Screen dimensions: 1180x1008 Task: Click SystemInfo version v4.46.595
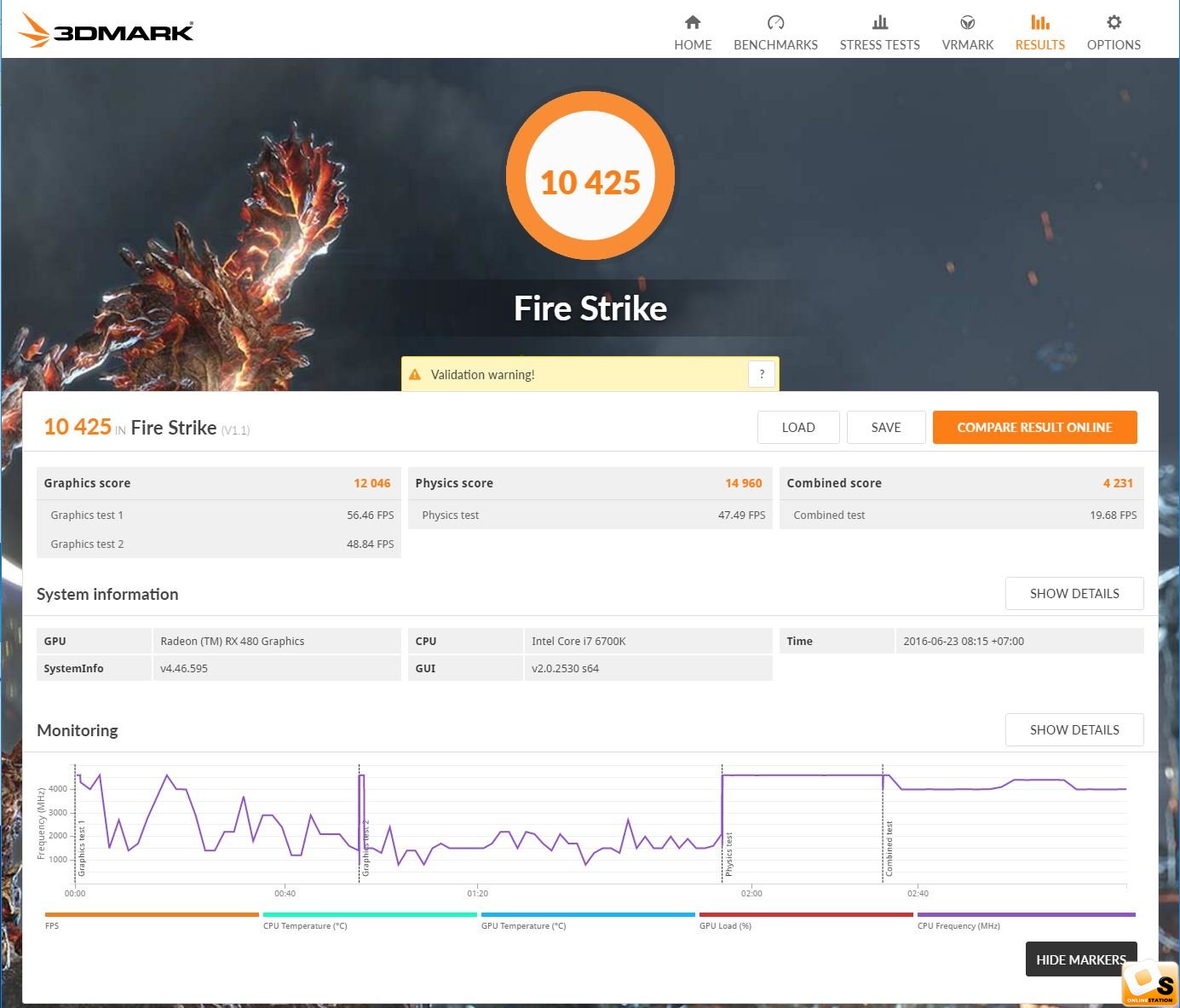point(184,669)
